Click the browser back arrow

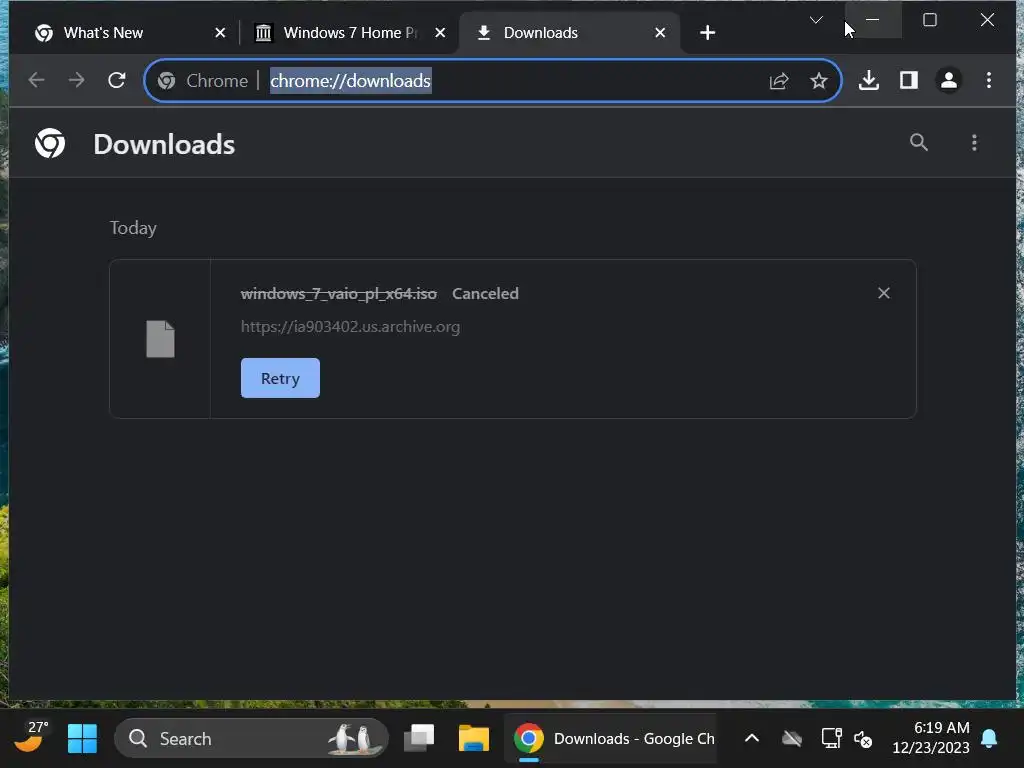tap(37, 80)
